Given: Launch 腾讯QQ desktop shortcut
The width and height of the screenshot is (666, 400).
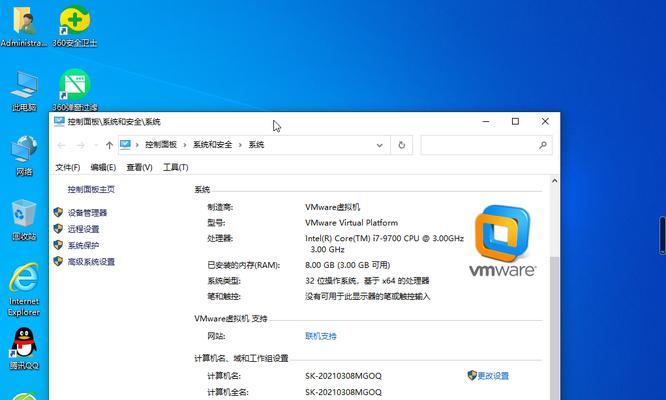Looking at the screenshot, I should (24, 348).
